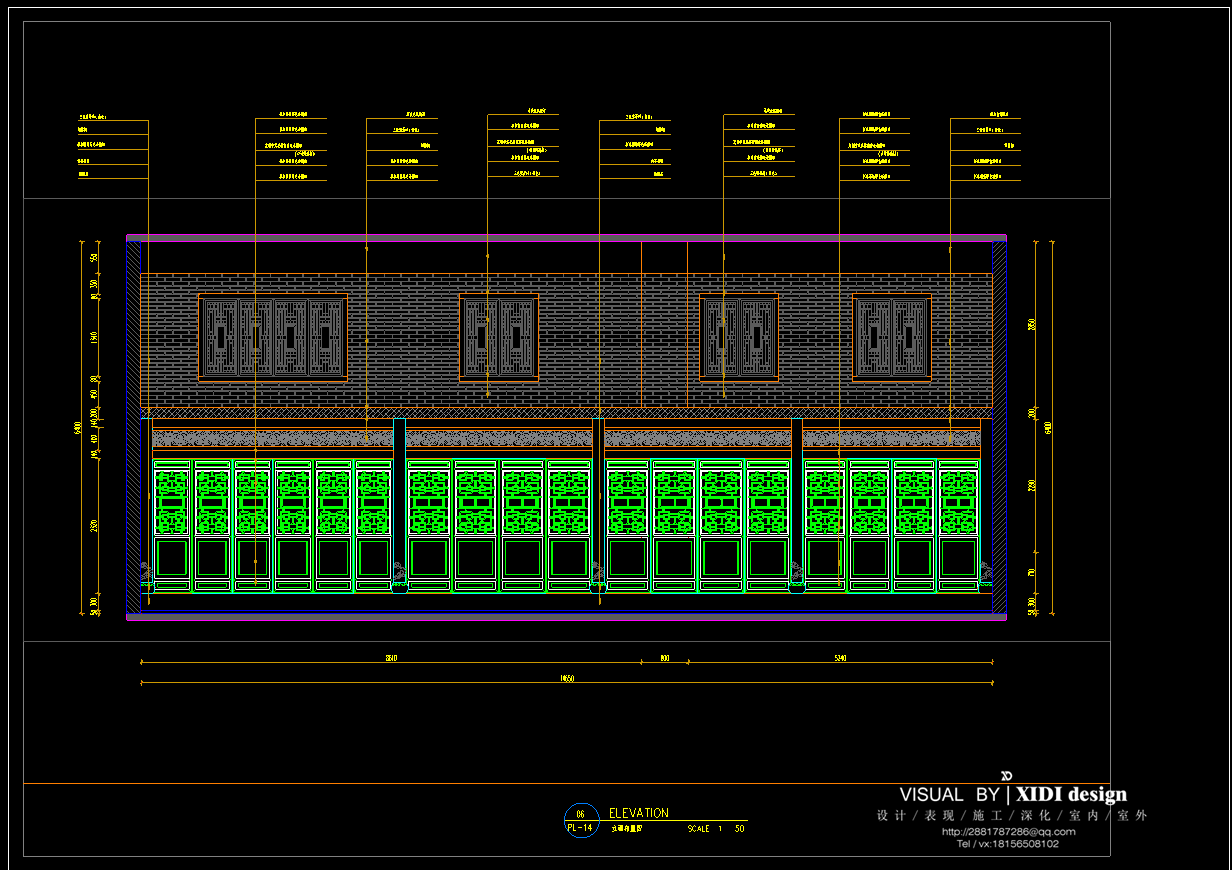Click the Tel/vx phone number text

point(1007,844)
